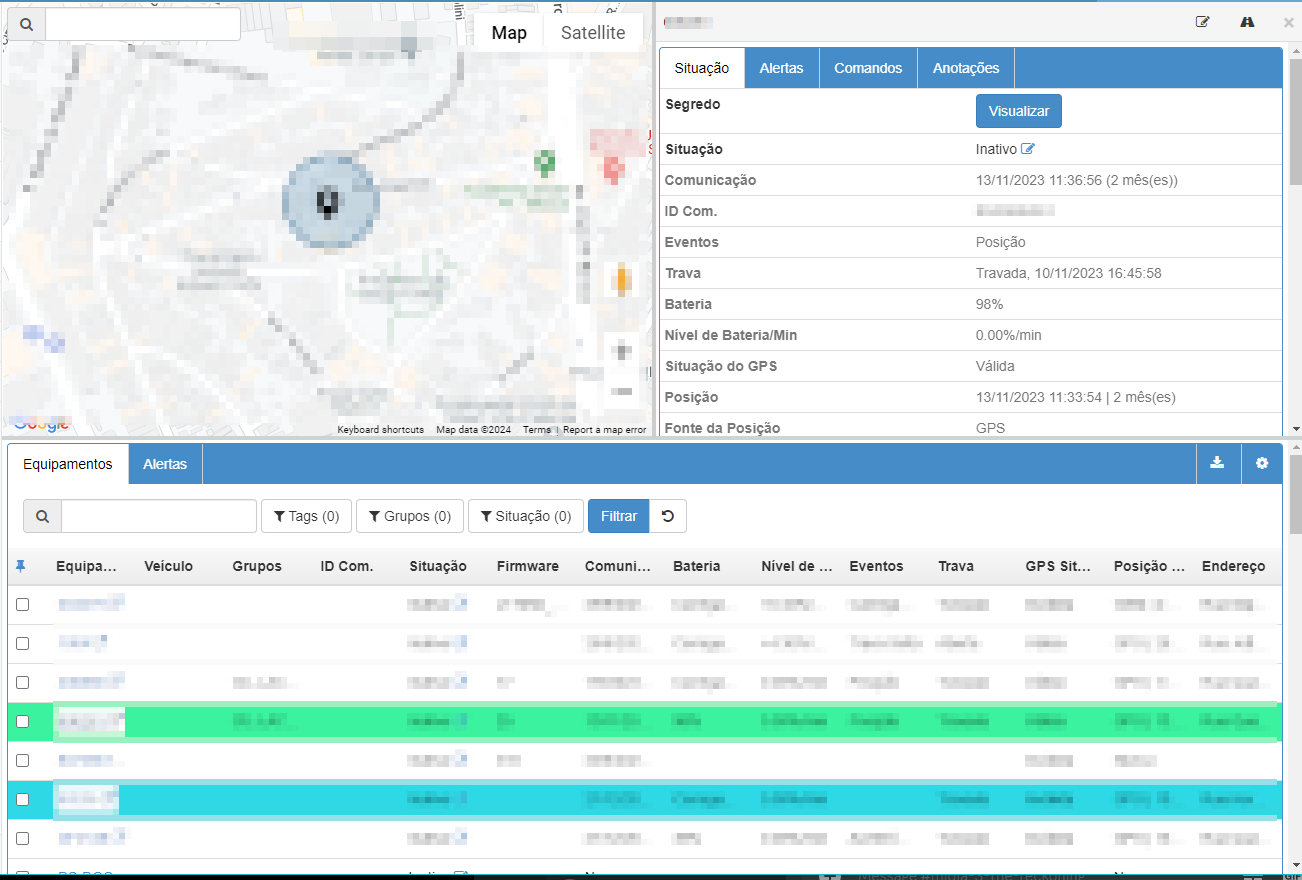Tick the checkbox in row between green and cyan
The height and width of the screenshot is (880, 1302).
pos(22,760)
